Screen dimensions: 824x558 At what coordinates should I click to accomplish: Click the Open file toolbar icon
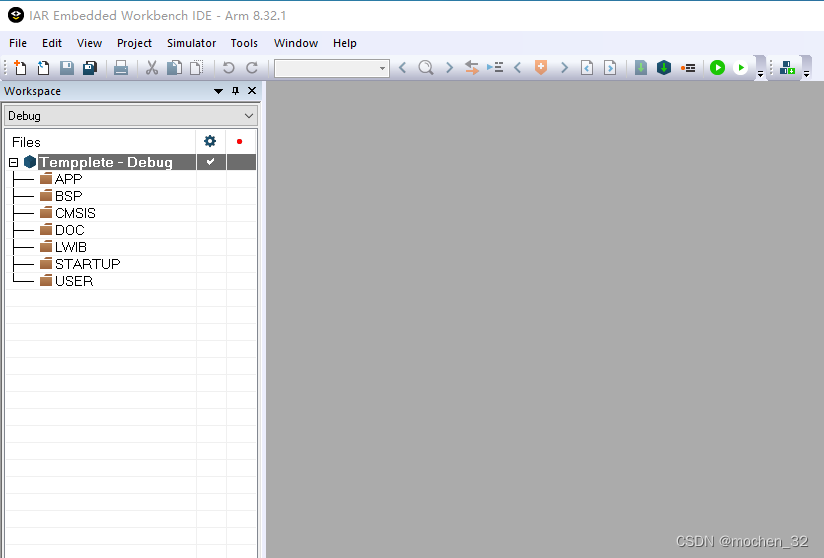tap(44, 68)
